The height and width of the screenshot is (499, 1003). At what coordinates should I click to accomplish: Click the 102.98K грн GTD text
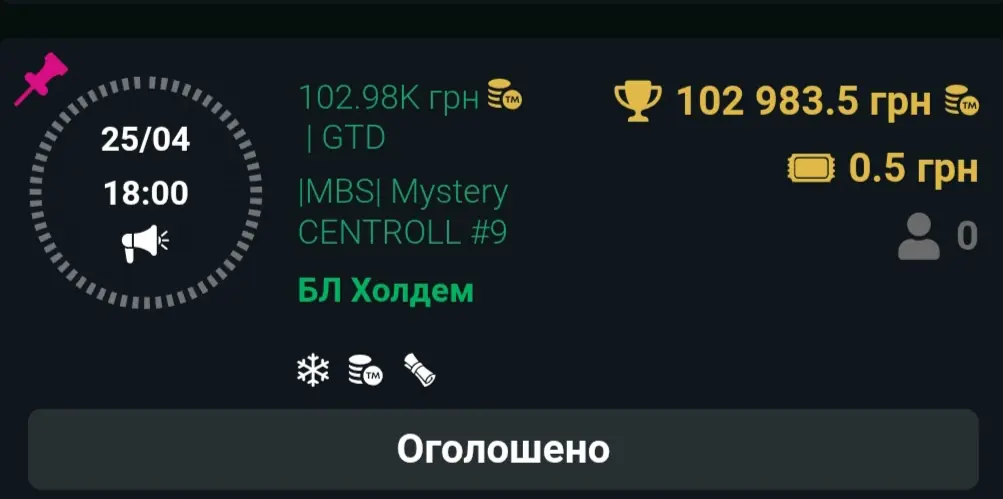(389, 116)
